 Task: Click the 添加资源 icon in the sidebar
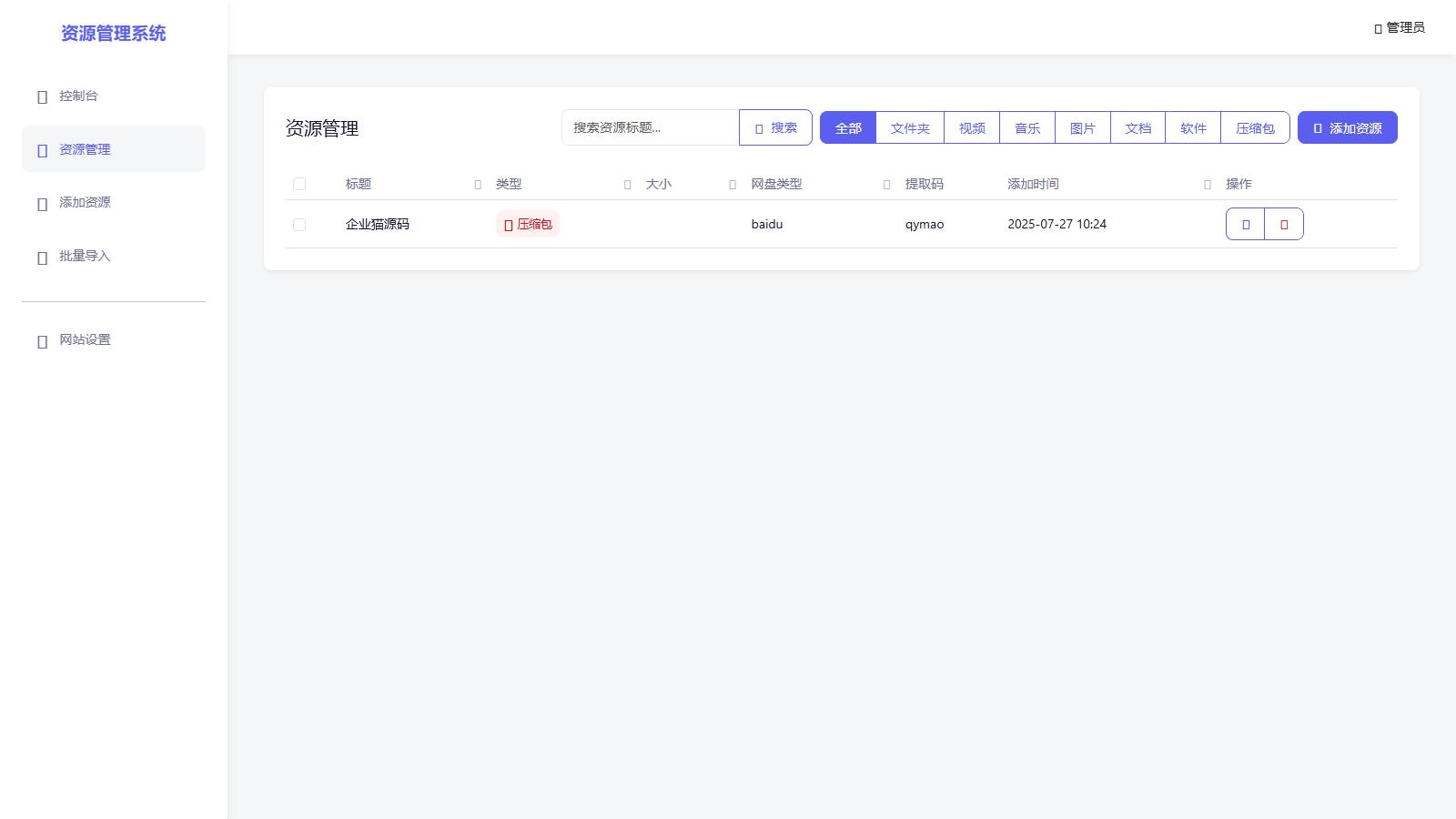pos(42,204)
